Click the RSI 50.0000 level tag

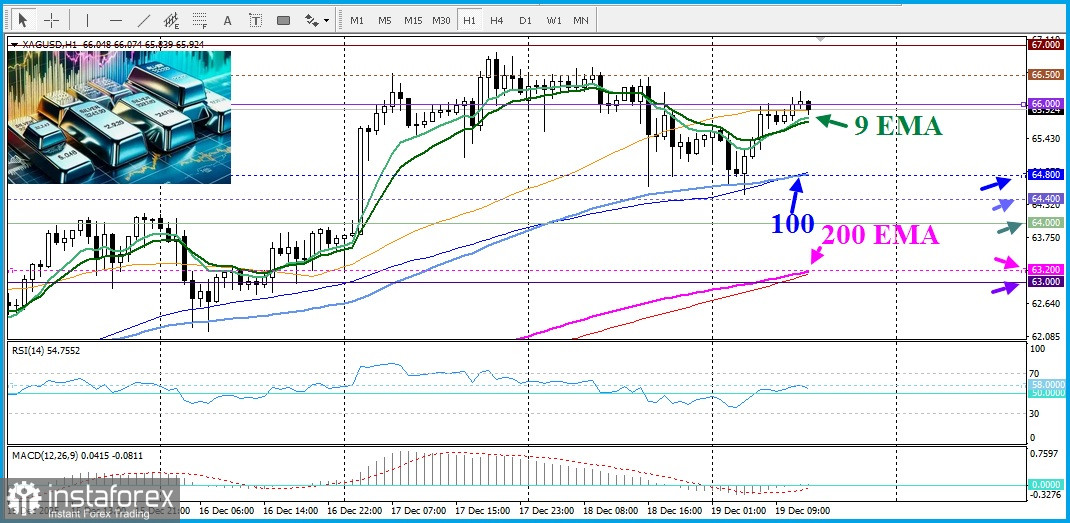[1047, 393]
